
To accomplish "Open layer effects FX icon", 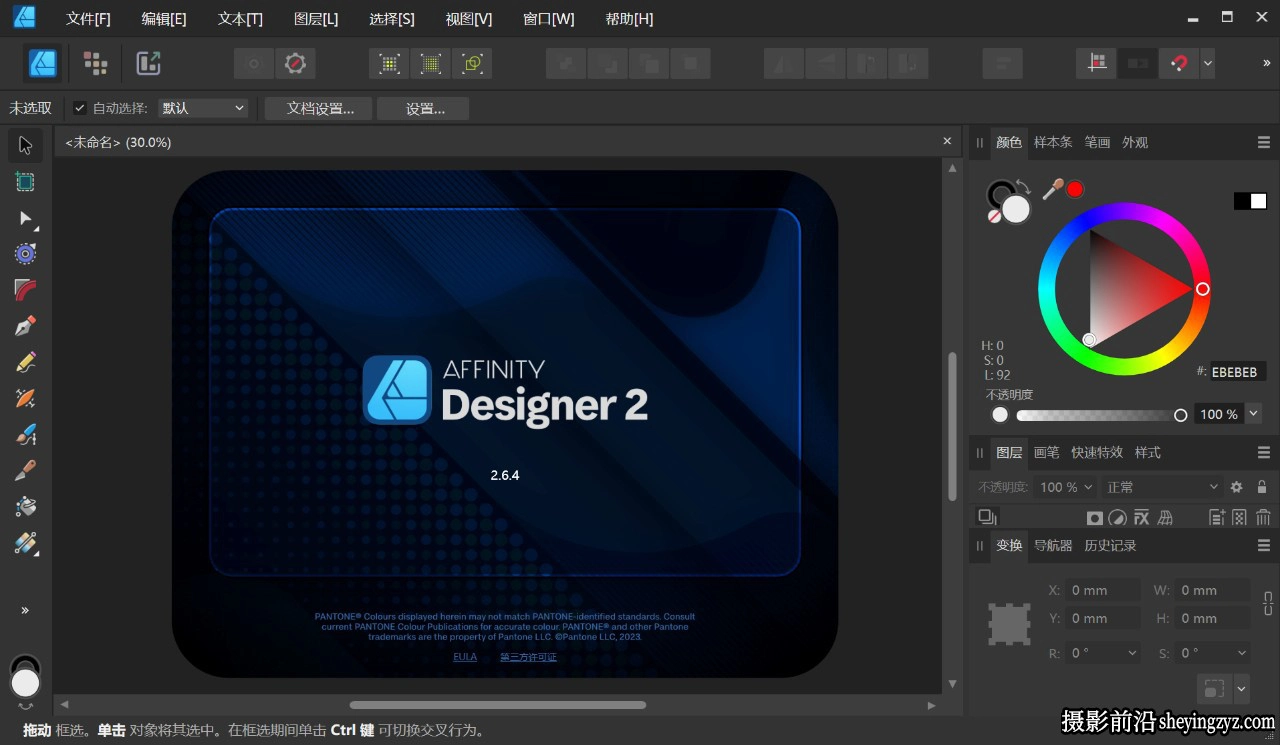I will [x=1141, y=517].
